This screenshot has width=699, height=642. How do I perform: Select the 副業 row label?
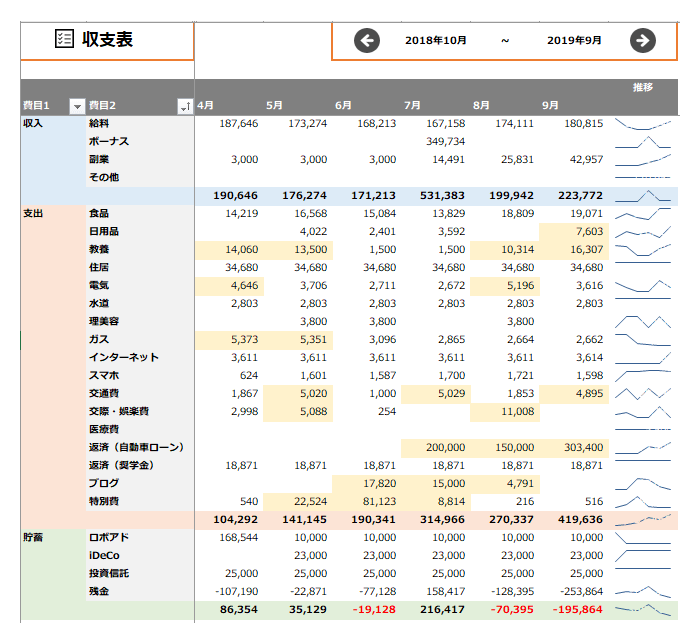point(99,159)
